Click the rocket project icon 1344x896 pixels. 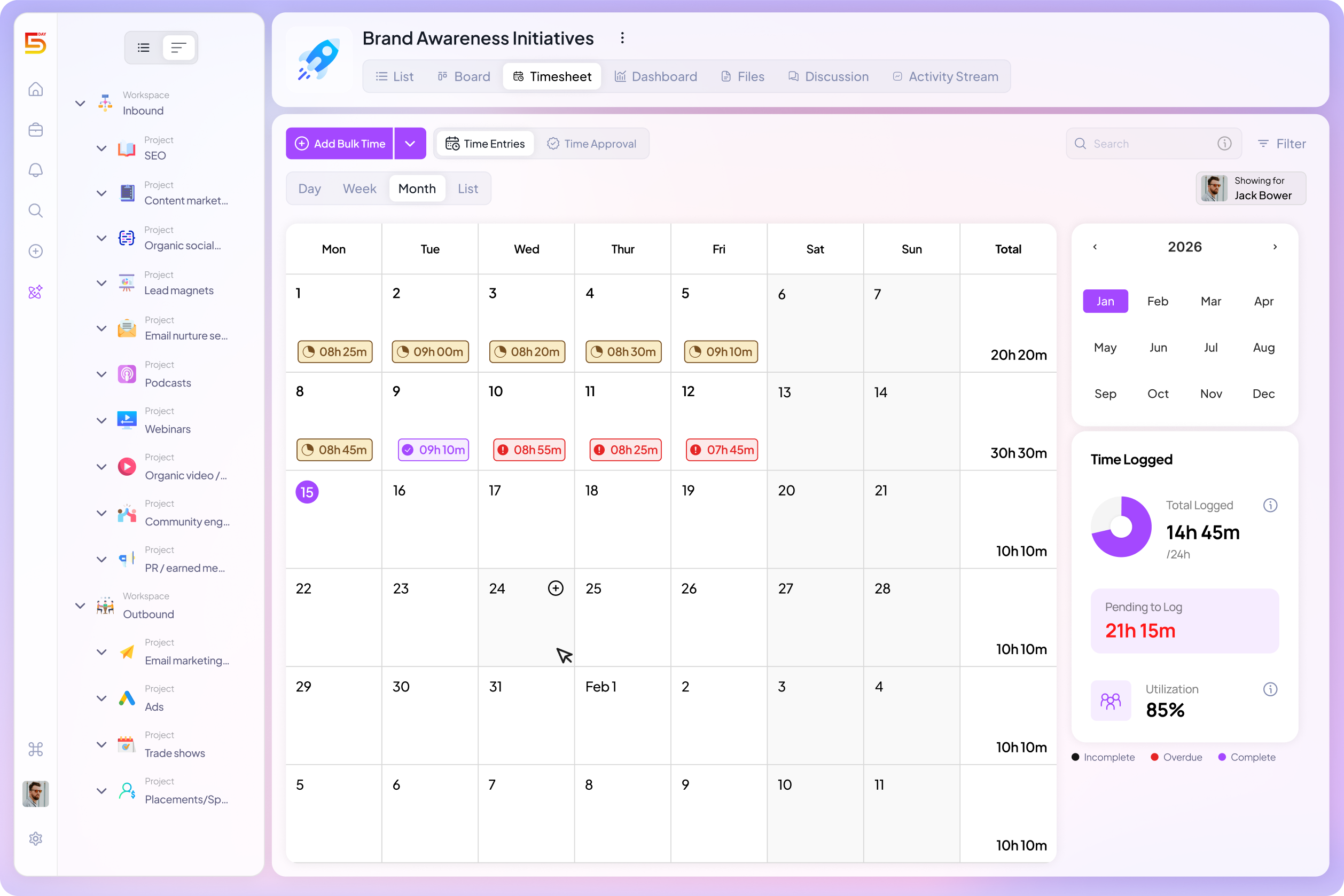tap(319, 59)
